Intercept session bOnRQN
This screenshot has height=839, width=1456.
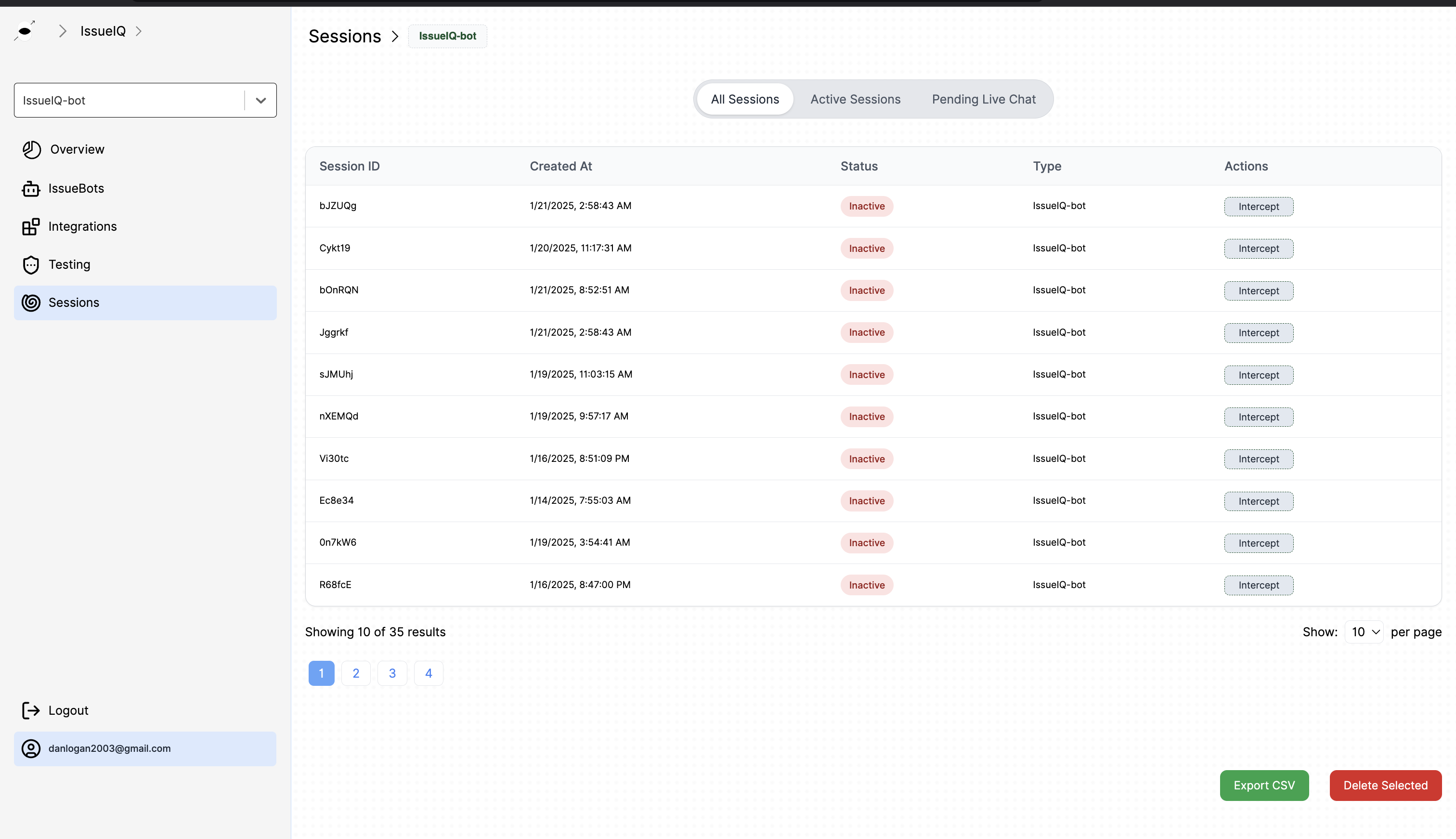pos(1258,290)
